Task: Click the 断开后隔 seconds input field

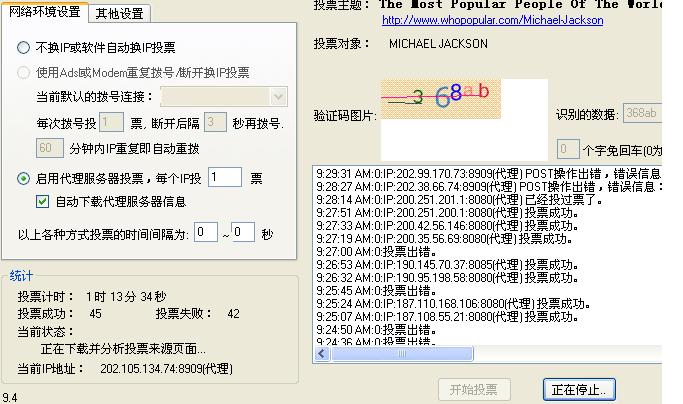Action: 215,123
